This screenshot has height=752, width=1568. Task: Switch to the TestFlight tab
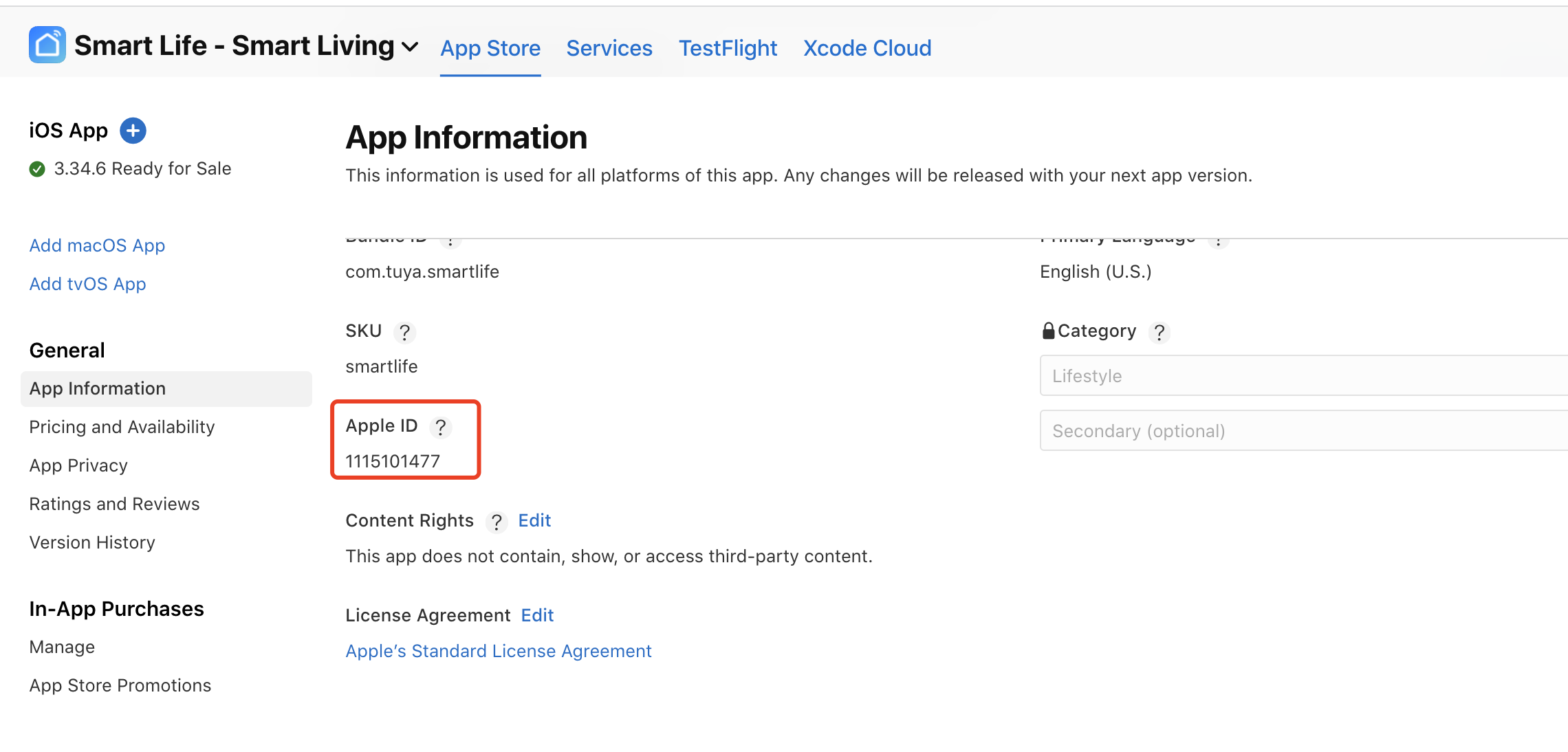click(728, 48)
